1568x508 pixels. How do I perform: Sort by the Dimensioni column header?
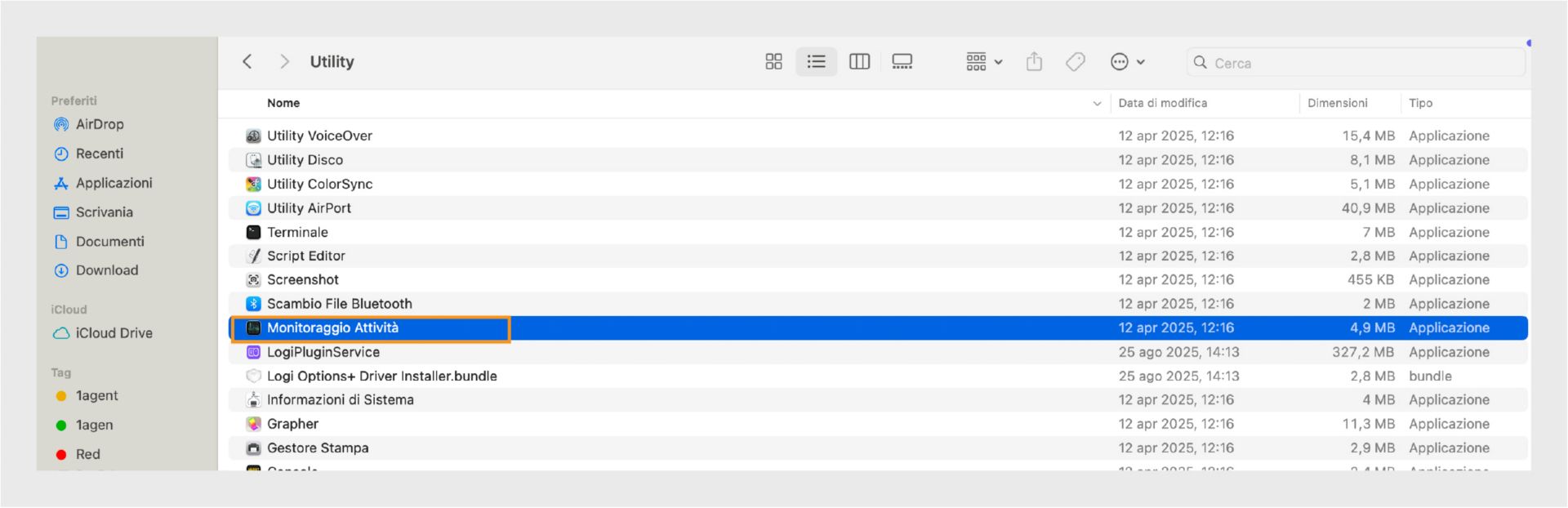tap(1337, 103)
